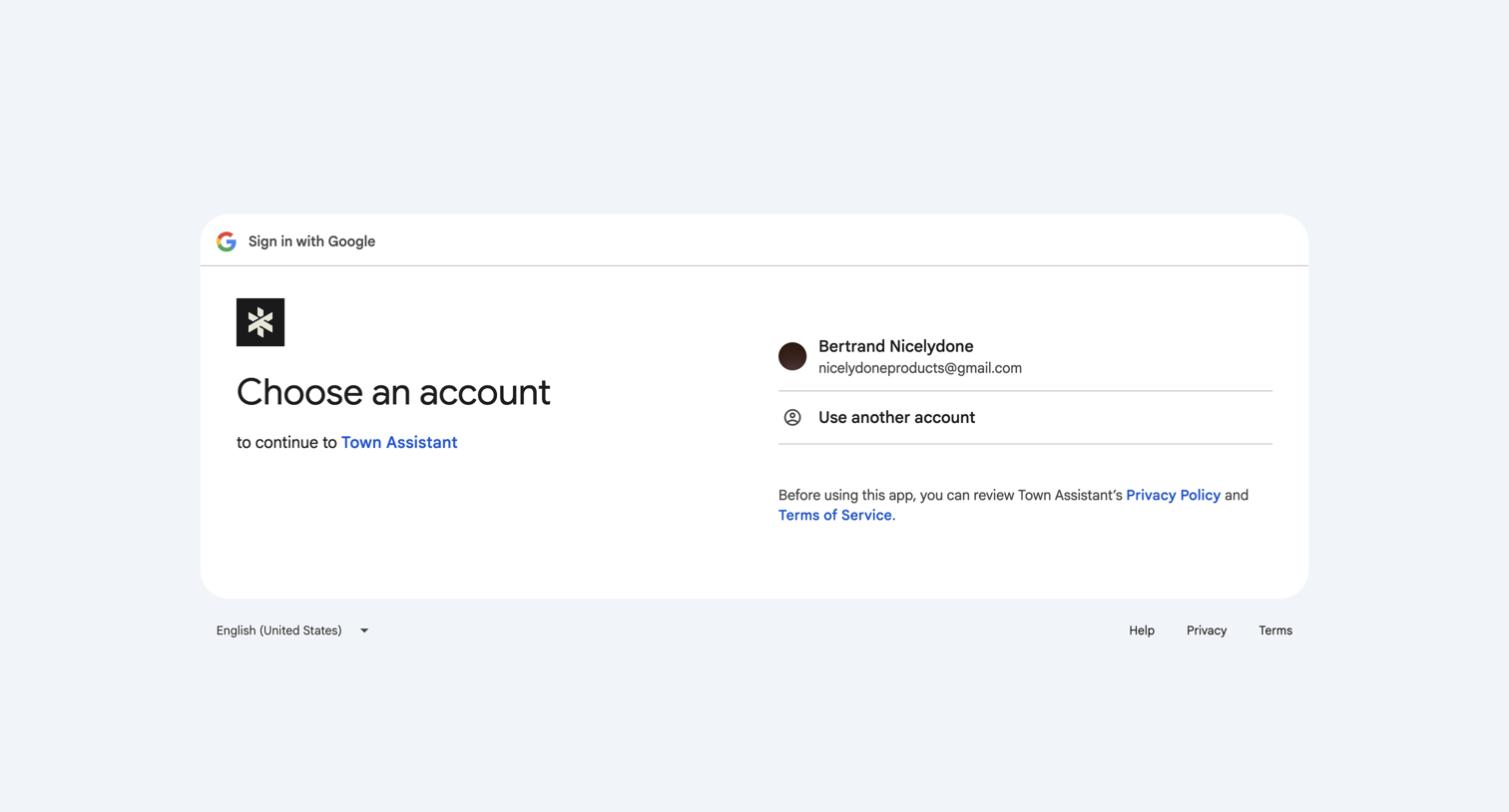This screenshot has width=1509, height=812.
Task: Choose the Bertrand Nicelydone account
Action: pos(1025,356)
